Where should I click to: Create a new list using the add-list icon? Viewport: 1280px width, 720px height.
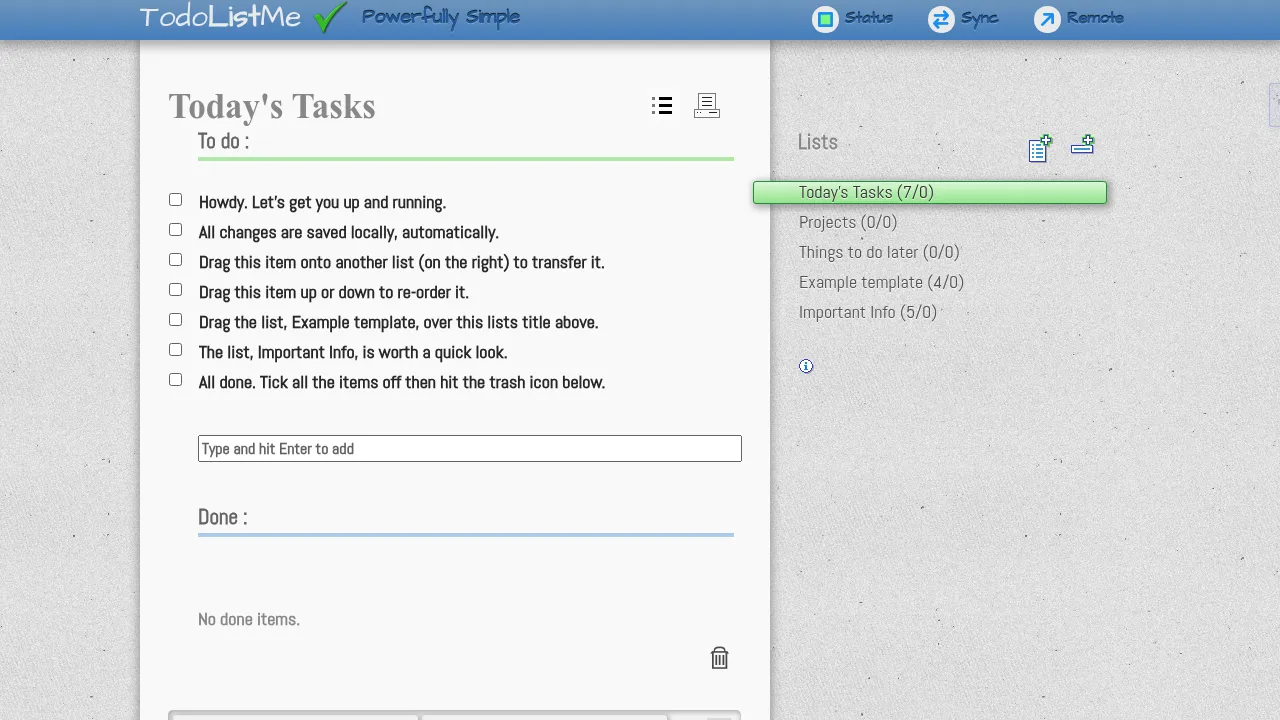(x=1040, y=147)
